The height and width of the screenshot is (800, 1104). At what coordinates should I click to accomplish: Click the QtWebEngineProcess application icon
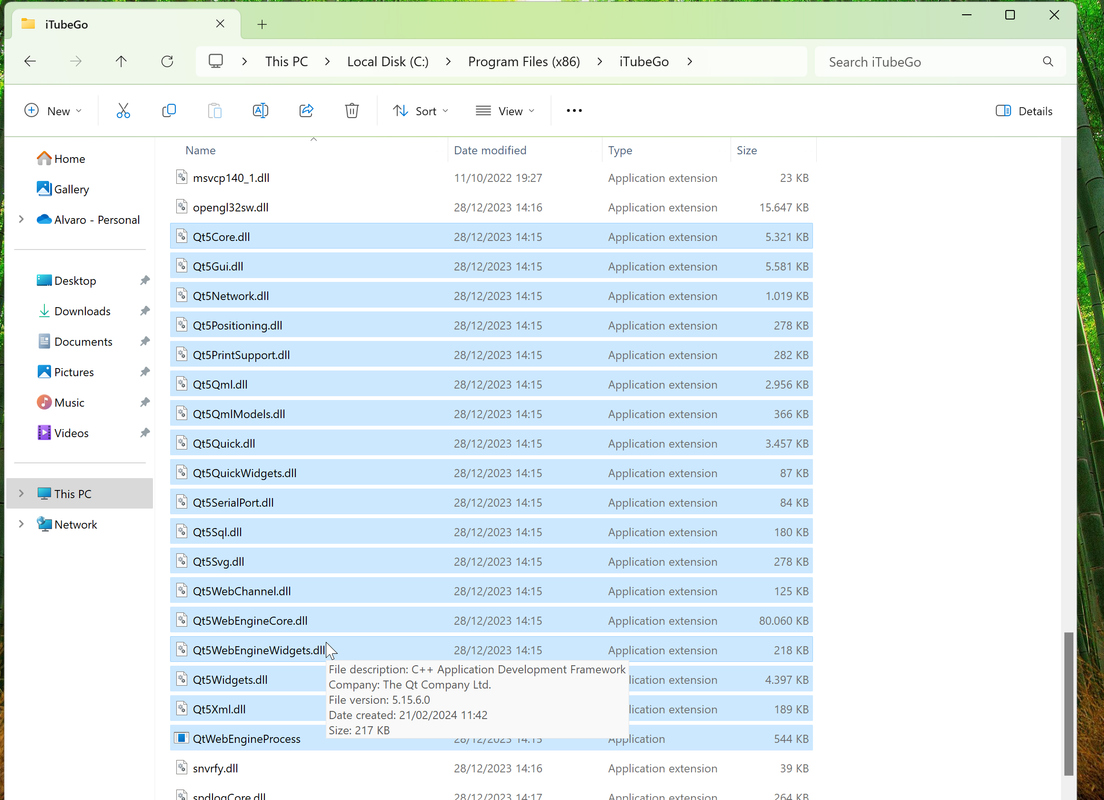pyautogui.click(x=182, y=738)
